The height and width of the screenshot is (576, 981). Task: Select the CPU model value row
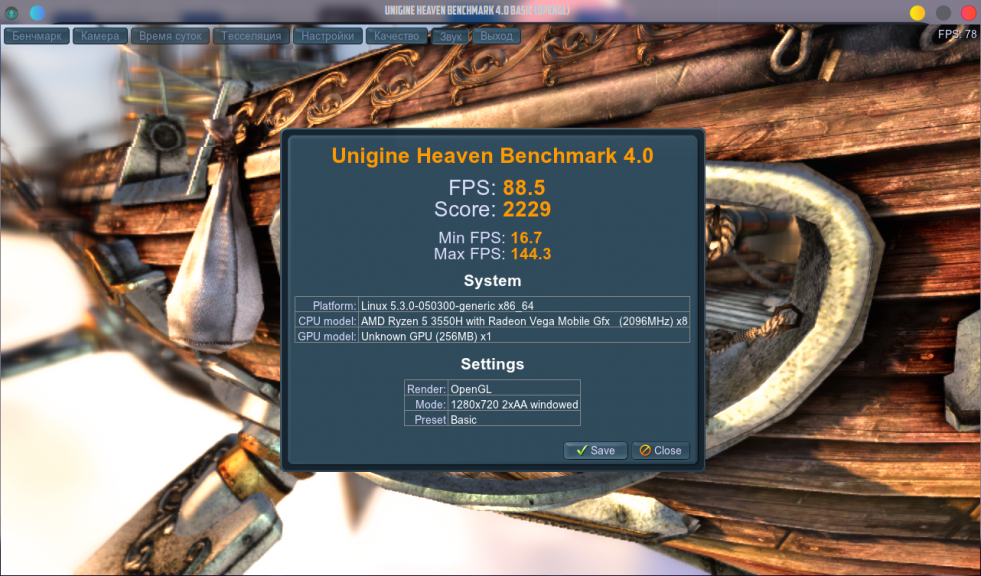pyautogui.click(x=523, y=321)
